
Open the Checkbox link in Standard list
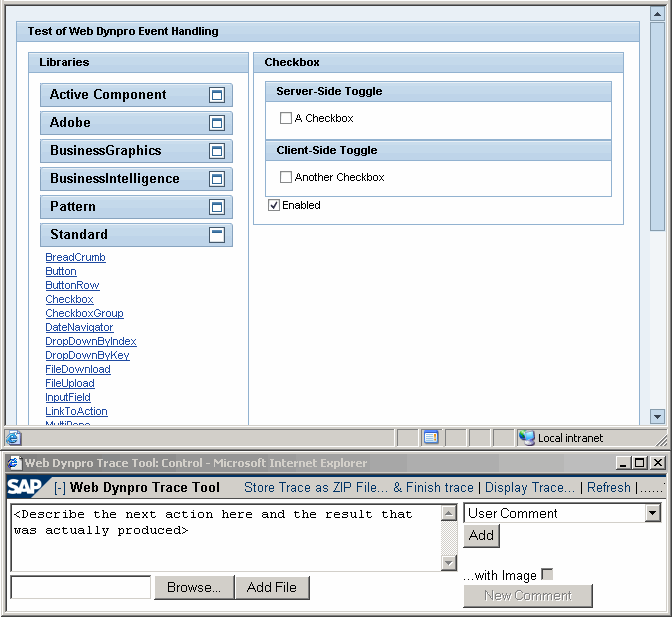(x=69, y=299)
